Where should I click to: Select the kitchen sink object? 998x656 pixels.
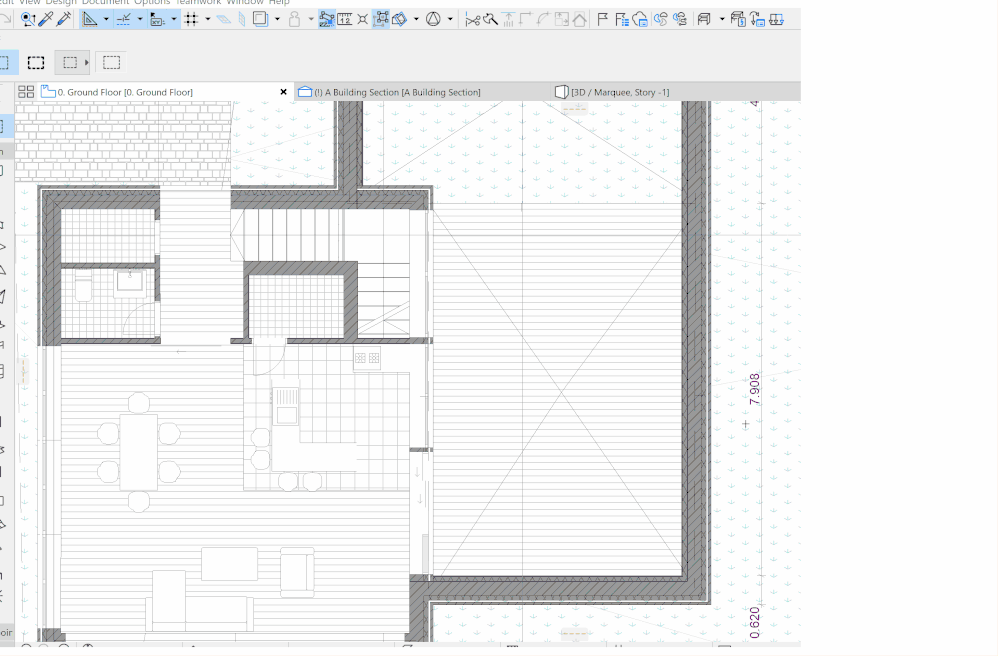click(x=286, y=405)
